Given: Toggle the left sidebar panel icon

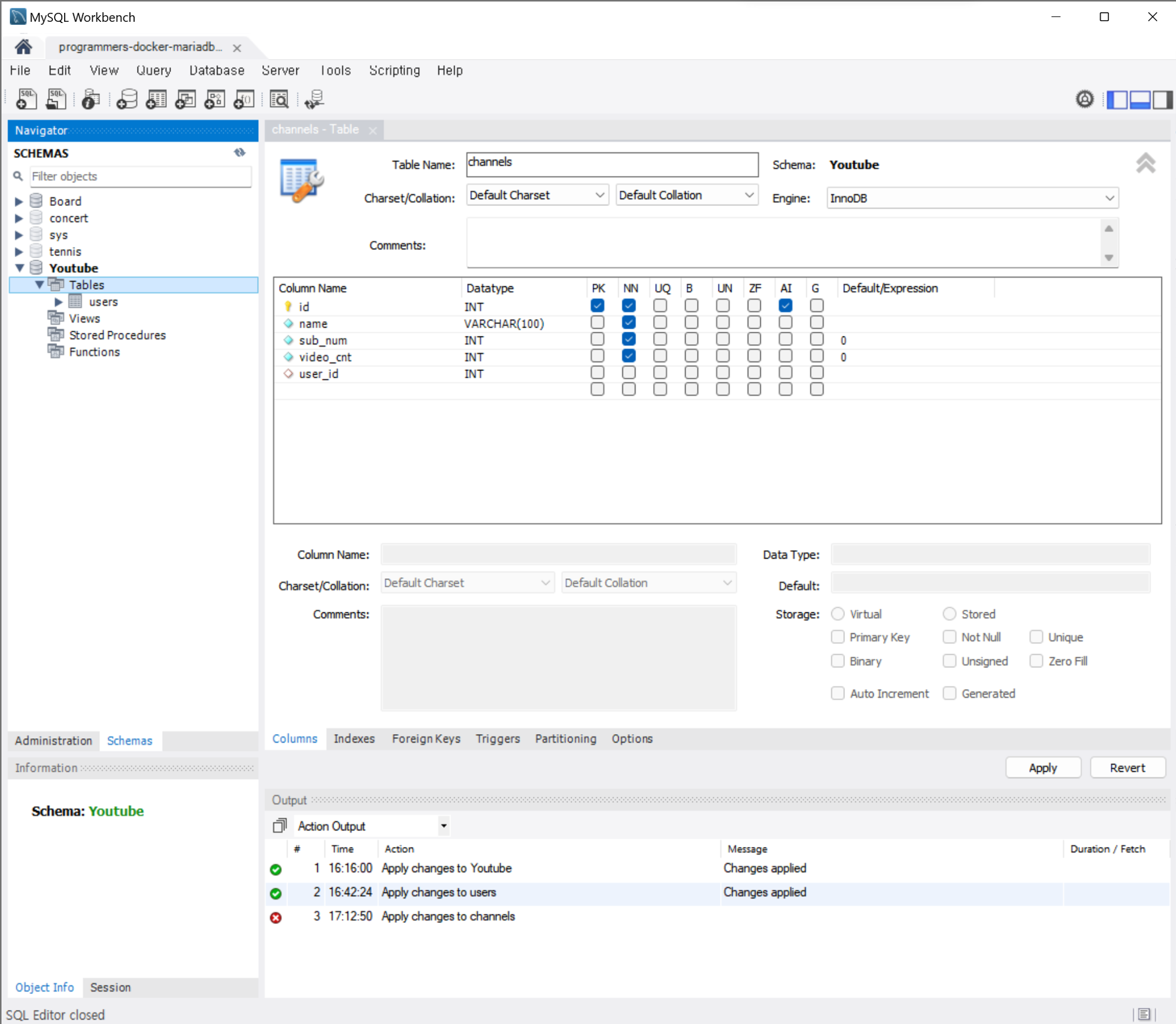Looking at the screenshot, I should point(1117,99).
